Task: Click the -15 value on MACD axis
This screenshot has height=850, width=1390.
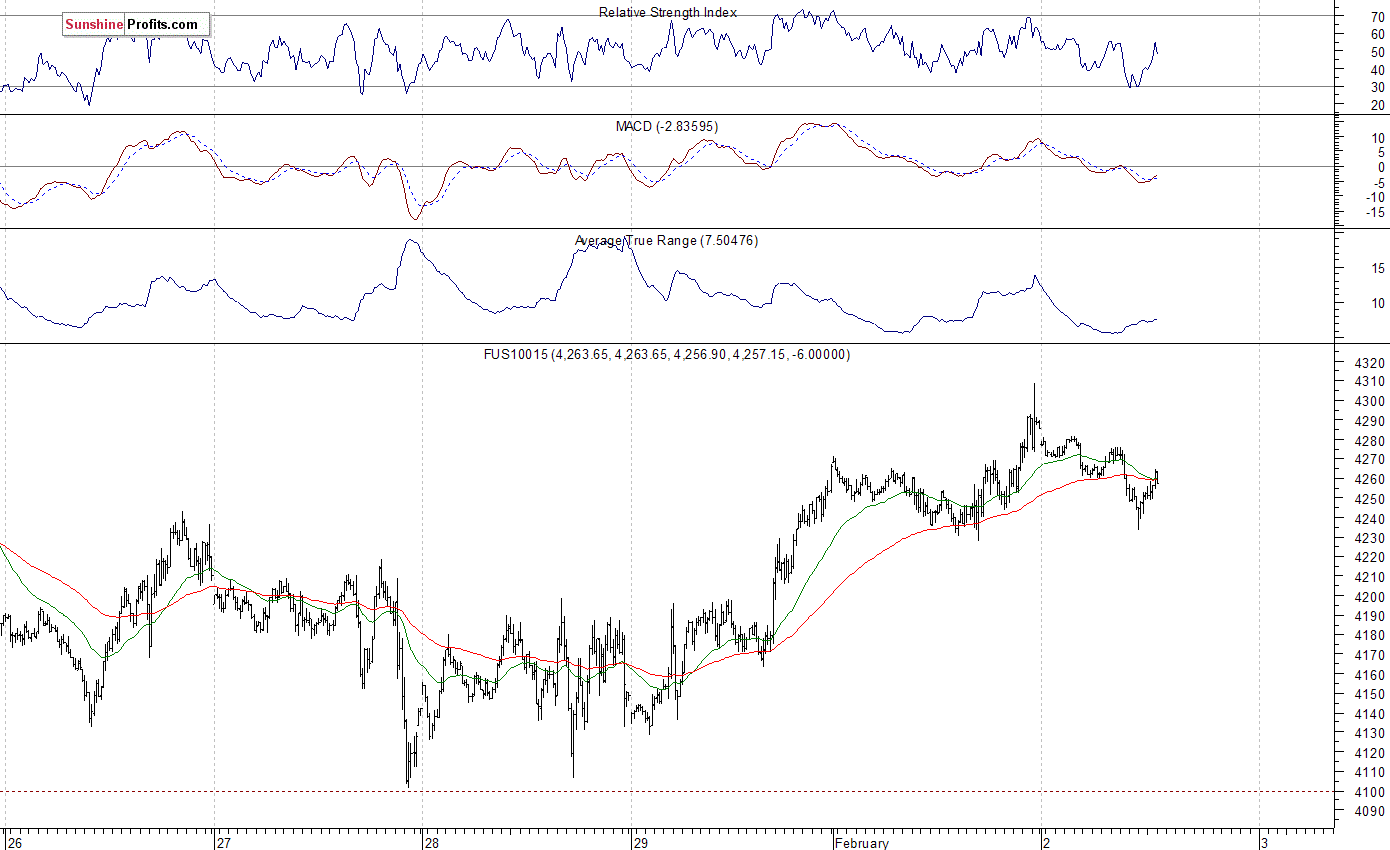Action: click(x=1375, y=212)
